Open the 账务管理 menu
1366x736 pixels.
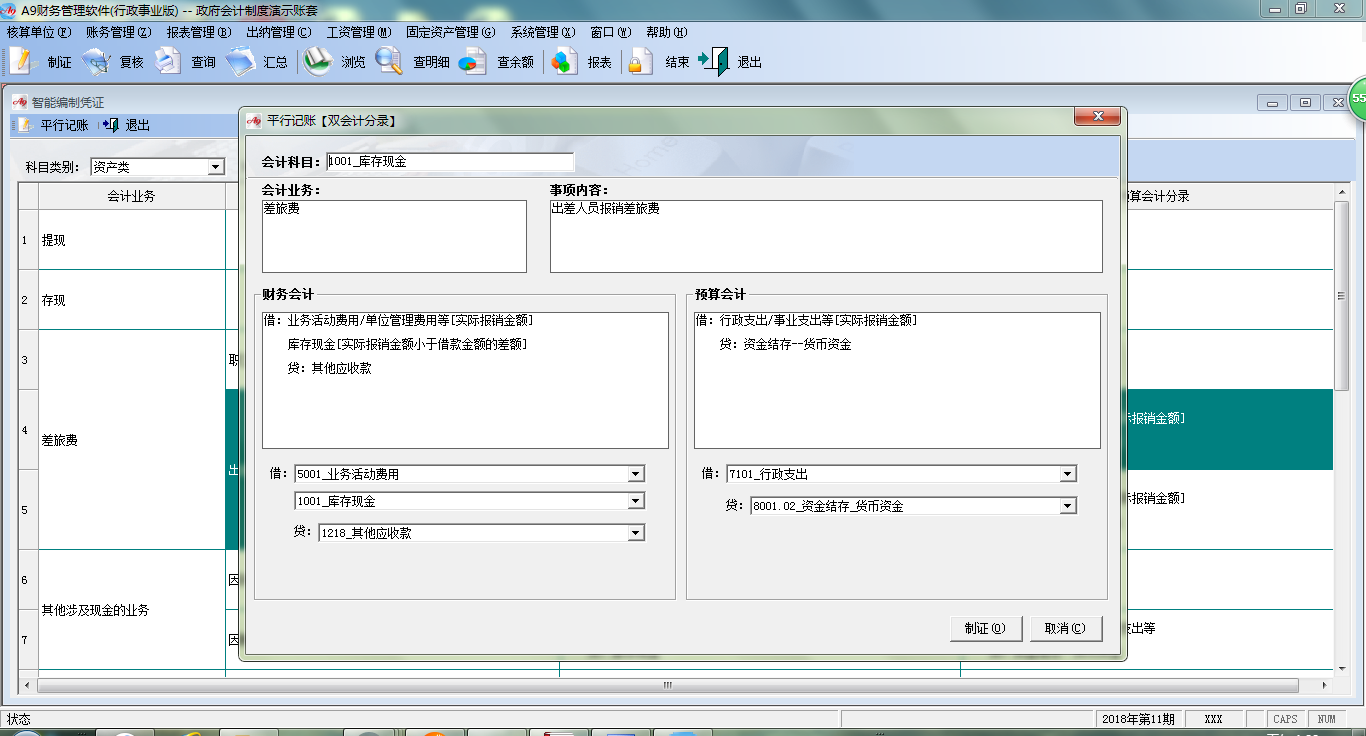pos(118,32)
